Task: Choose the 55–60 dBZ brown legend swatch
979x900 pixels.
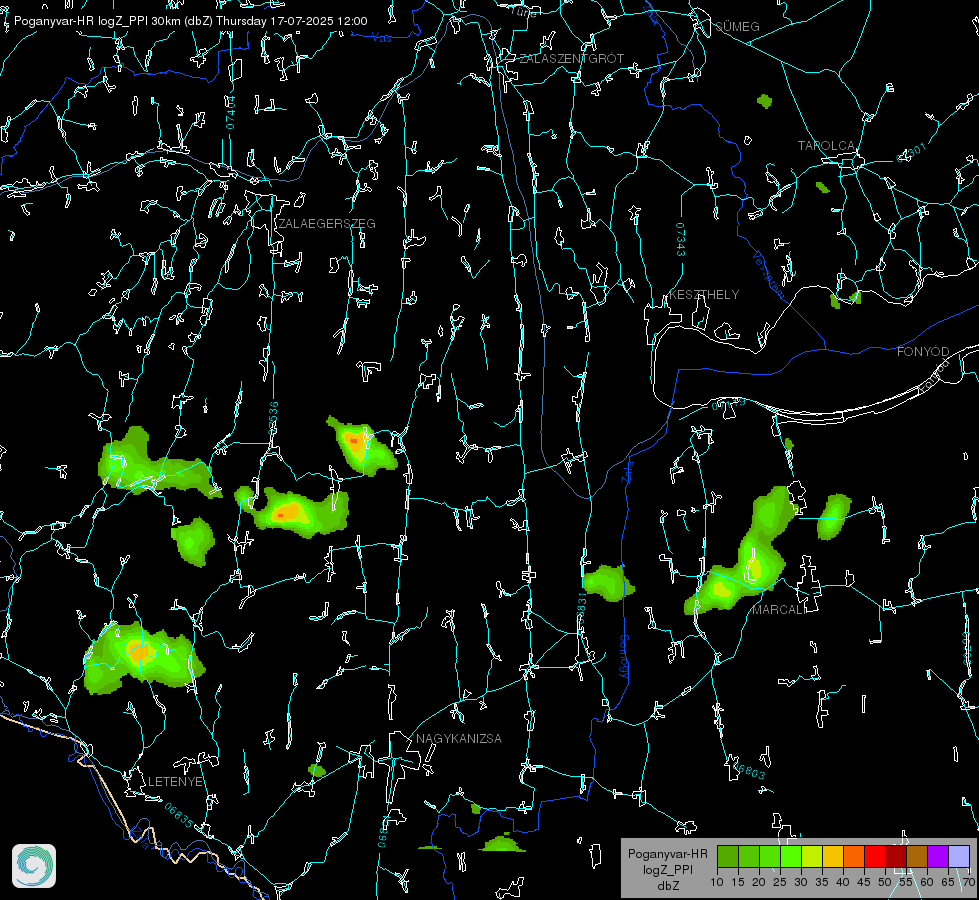Action: click(x=917, y=856)
